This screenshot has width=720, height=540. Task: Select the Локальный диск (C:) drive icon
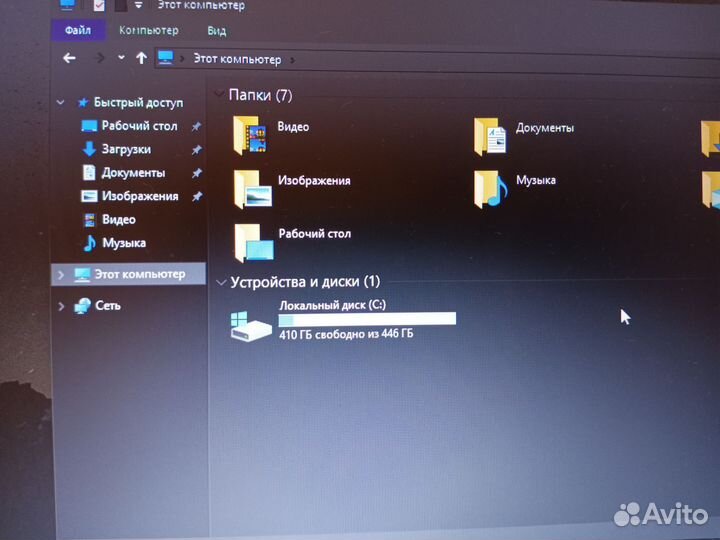pyautogui.click(x=251, y=326)
